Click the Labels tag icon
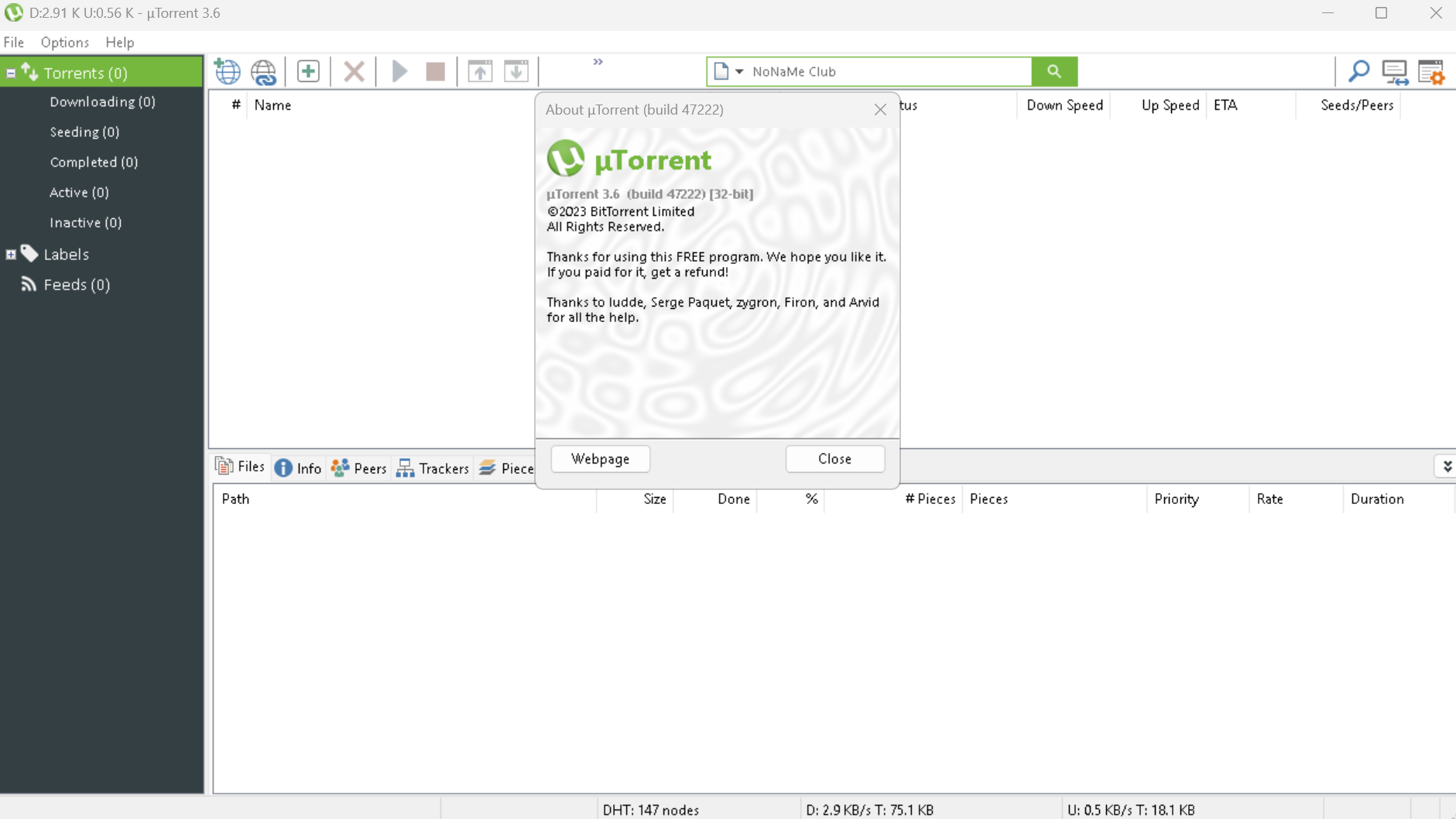 pyautogui.click(x=29, y=253)
